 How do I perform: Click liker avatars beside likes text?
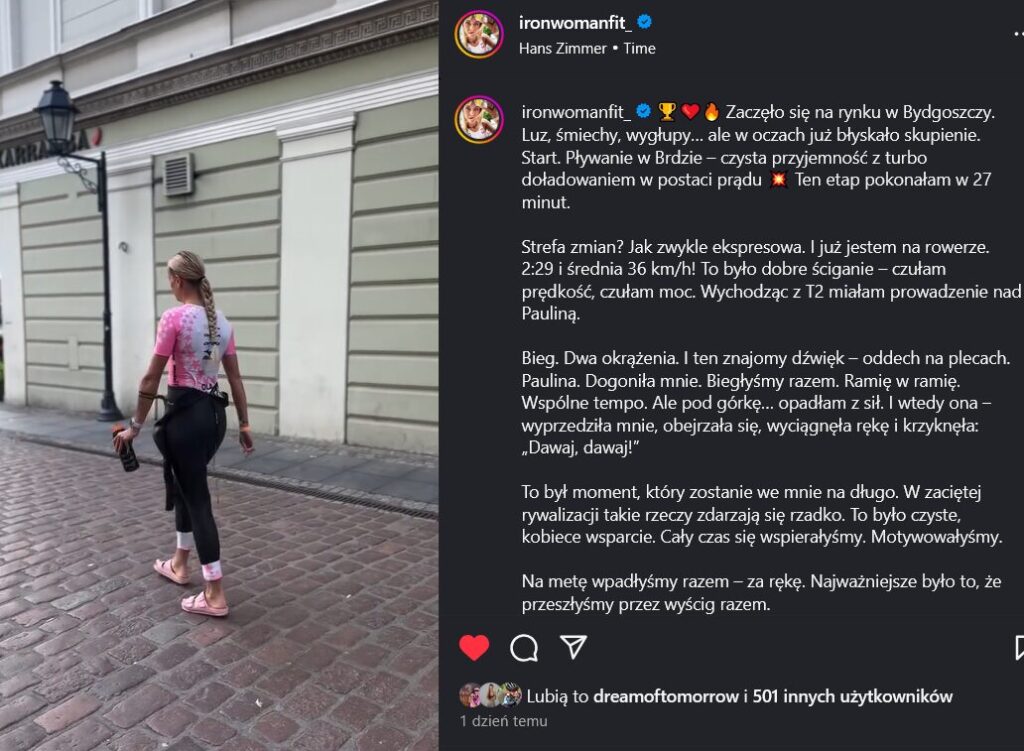490,695
